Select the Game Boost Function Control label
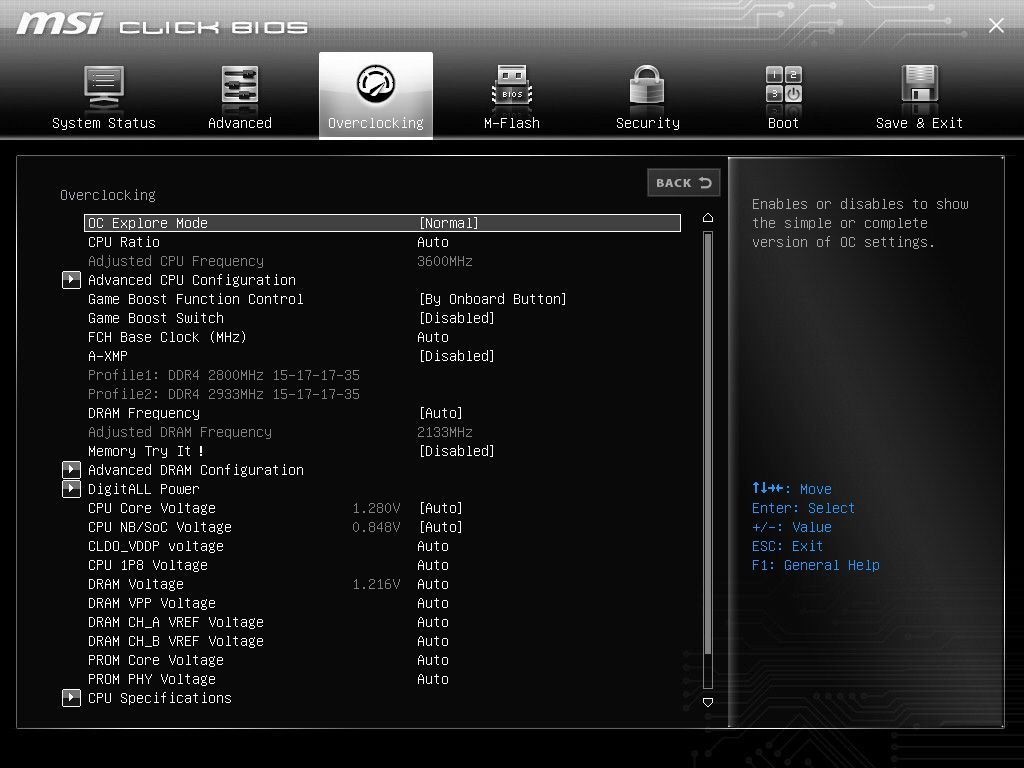This screenshot has width=1024, height=768. 196,300
